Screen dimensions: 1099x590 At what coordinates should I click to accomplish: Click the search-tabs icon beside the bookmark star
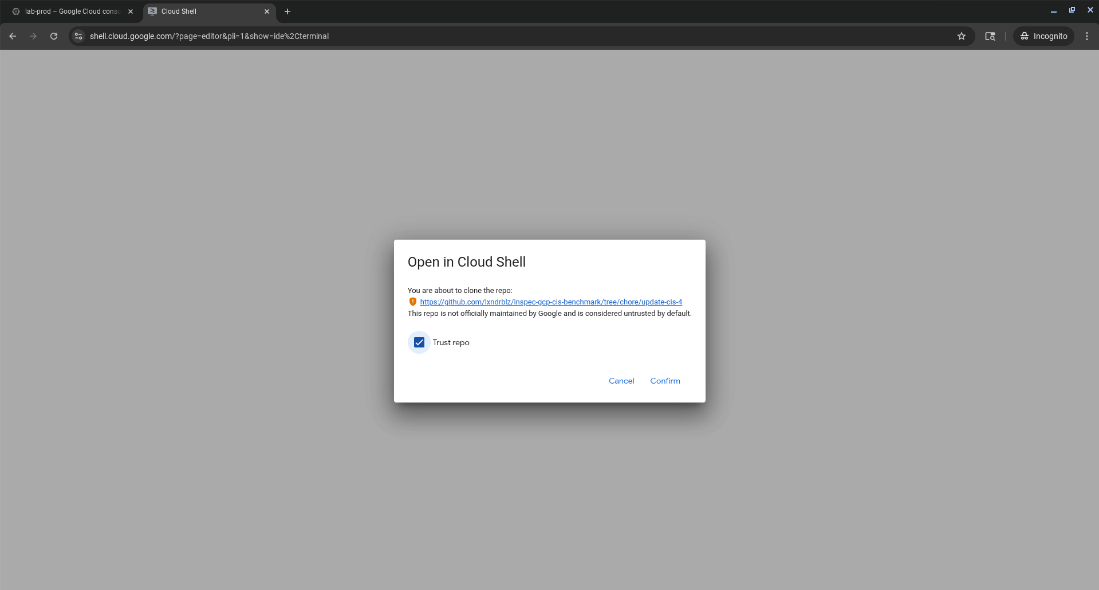click(x=990, y=36)
